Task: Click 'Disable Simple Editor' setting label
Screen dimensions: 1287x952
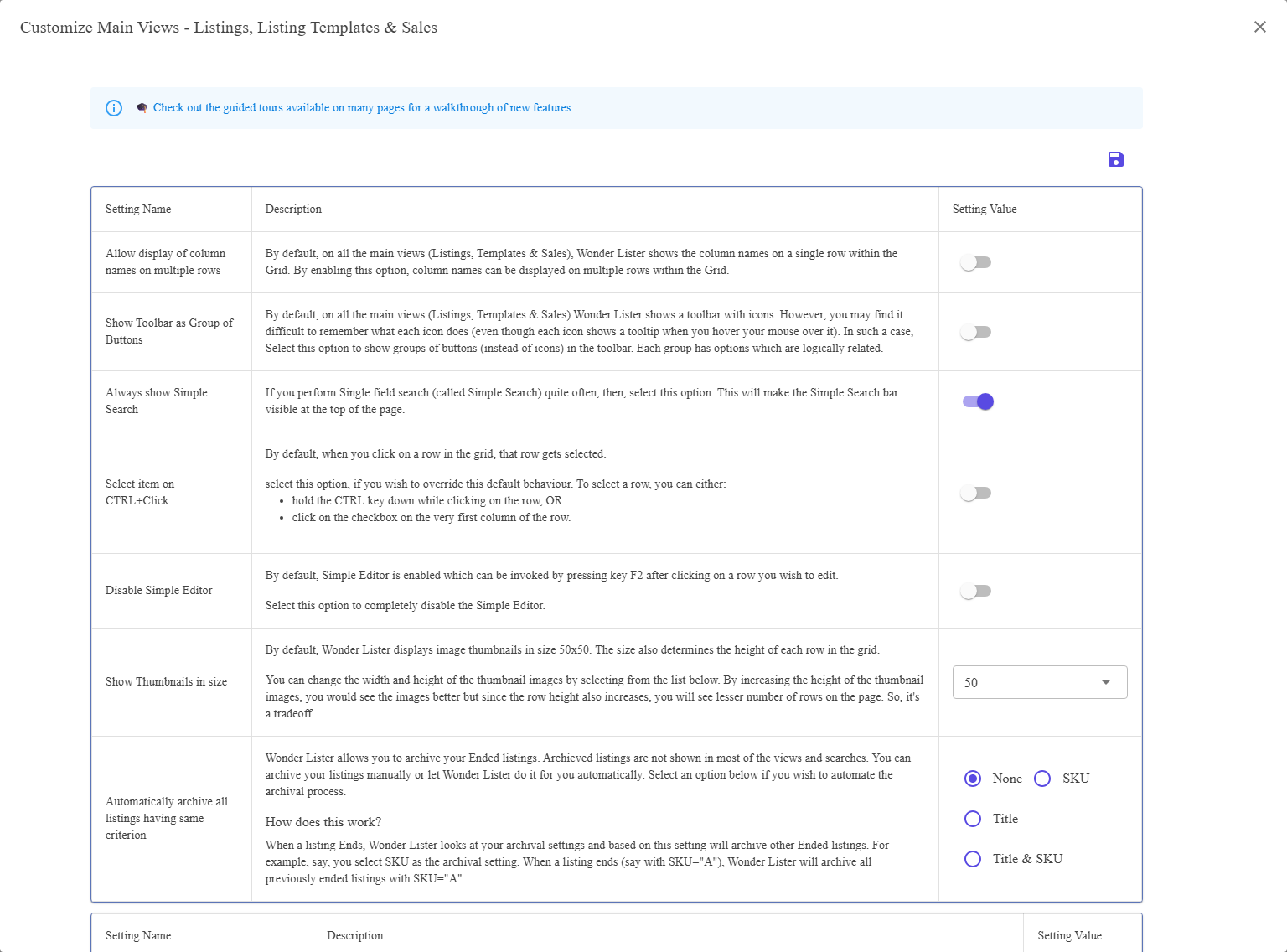Action: coord(159,591)
